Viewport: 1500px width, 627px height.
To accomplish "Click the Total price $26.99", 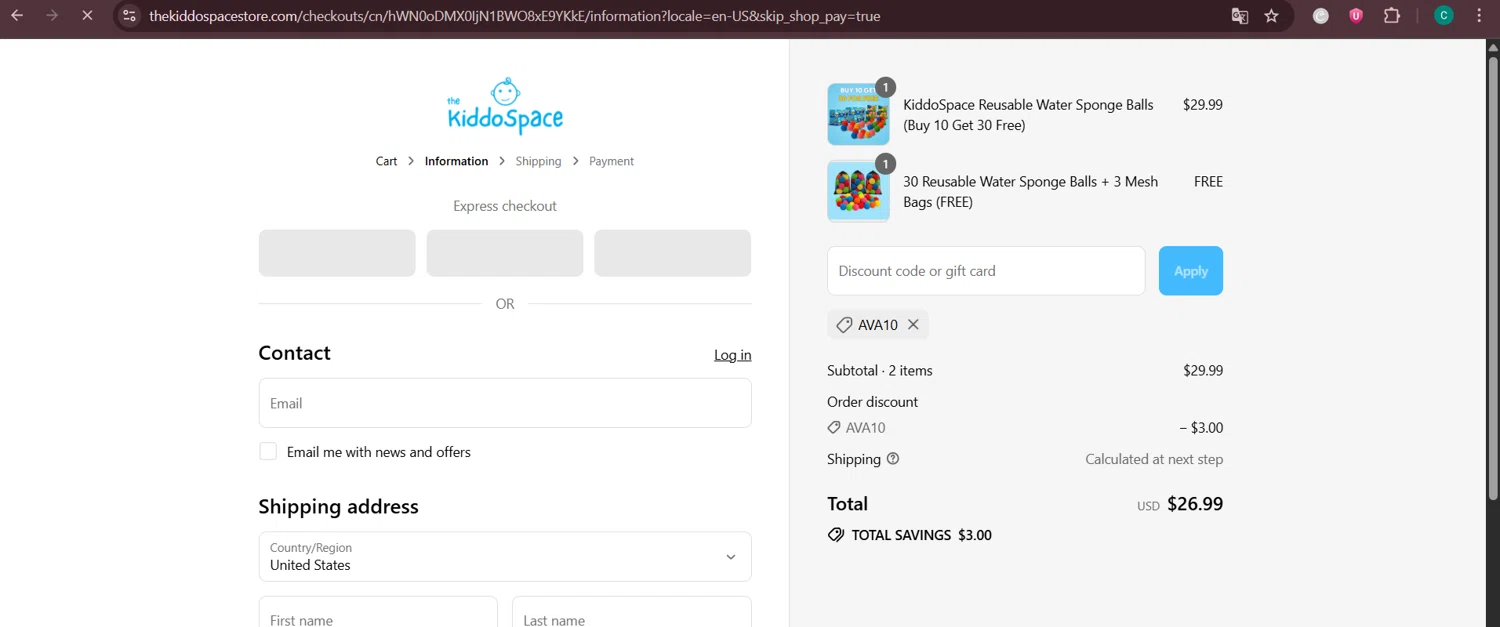I will 1195,504.
